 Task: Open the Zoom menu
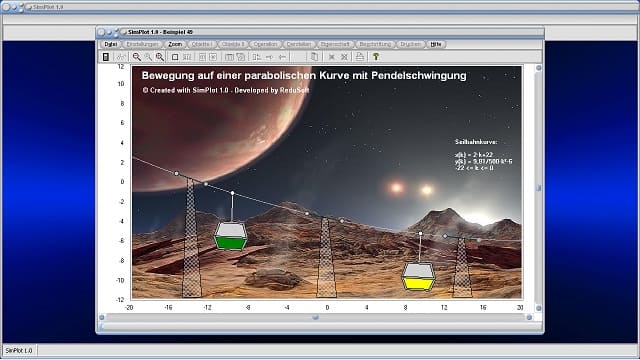click(175, 44)
